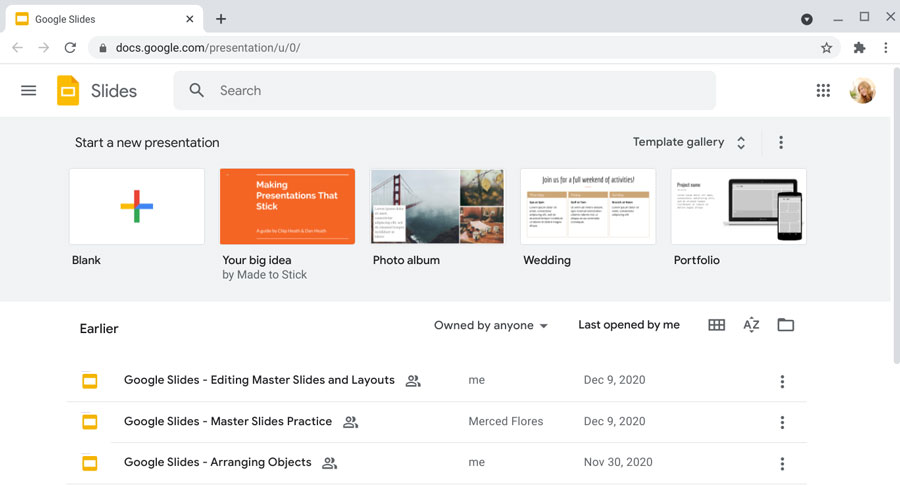Open the Google apps grid

point(823,91)
